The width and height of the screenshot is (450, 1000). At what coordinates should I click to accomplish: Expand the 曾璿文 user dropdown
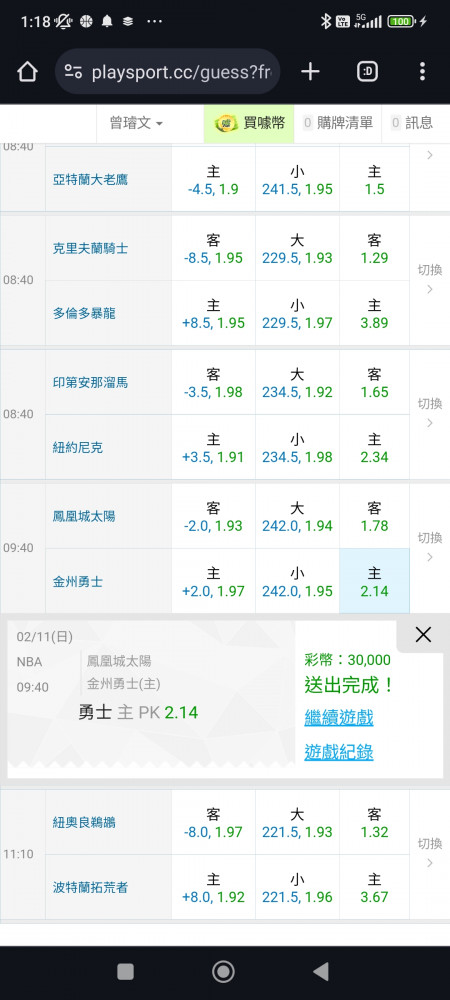136,123
